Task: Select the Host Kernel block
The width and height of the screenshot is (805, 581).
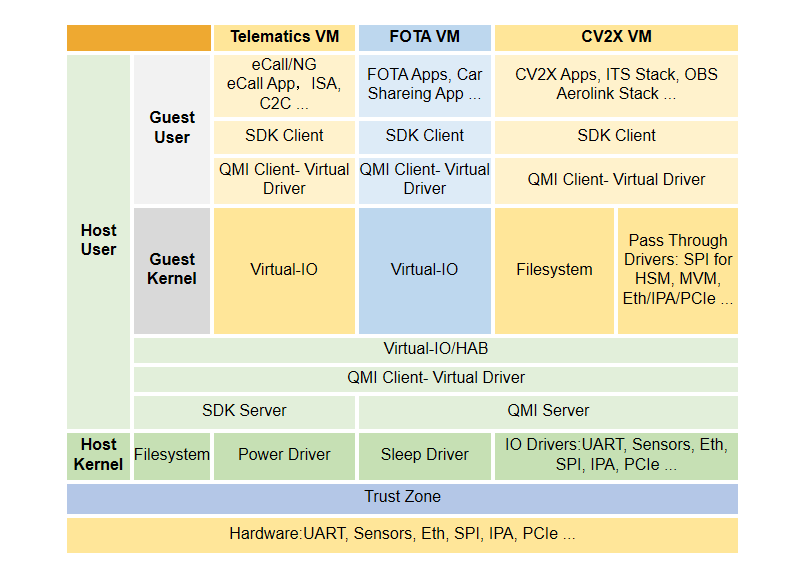Action: click(x=98, y=454)
